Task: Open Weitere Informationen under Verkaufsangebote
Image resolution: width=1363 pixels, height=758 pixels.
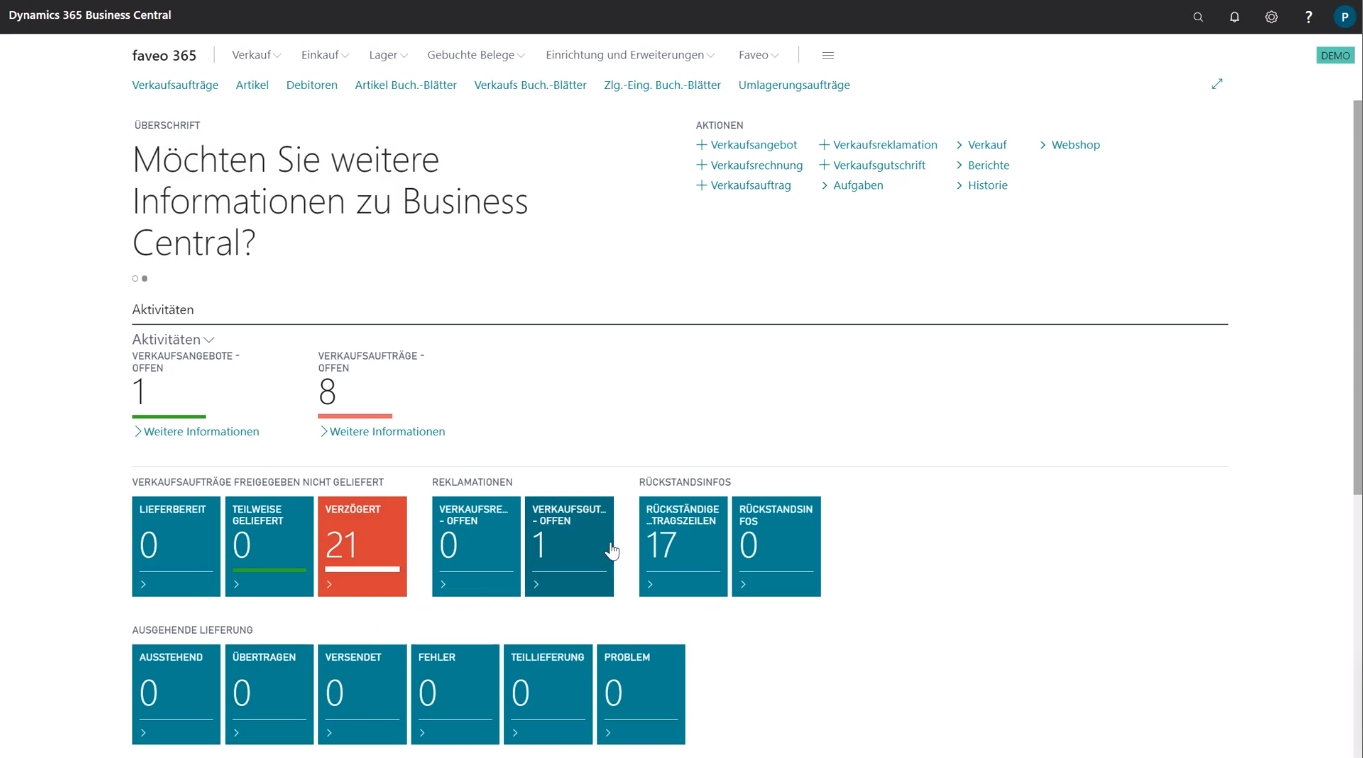Action: [x=196, y=432]
